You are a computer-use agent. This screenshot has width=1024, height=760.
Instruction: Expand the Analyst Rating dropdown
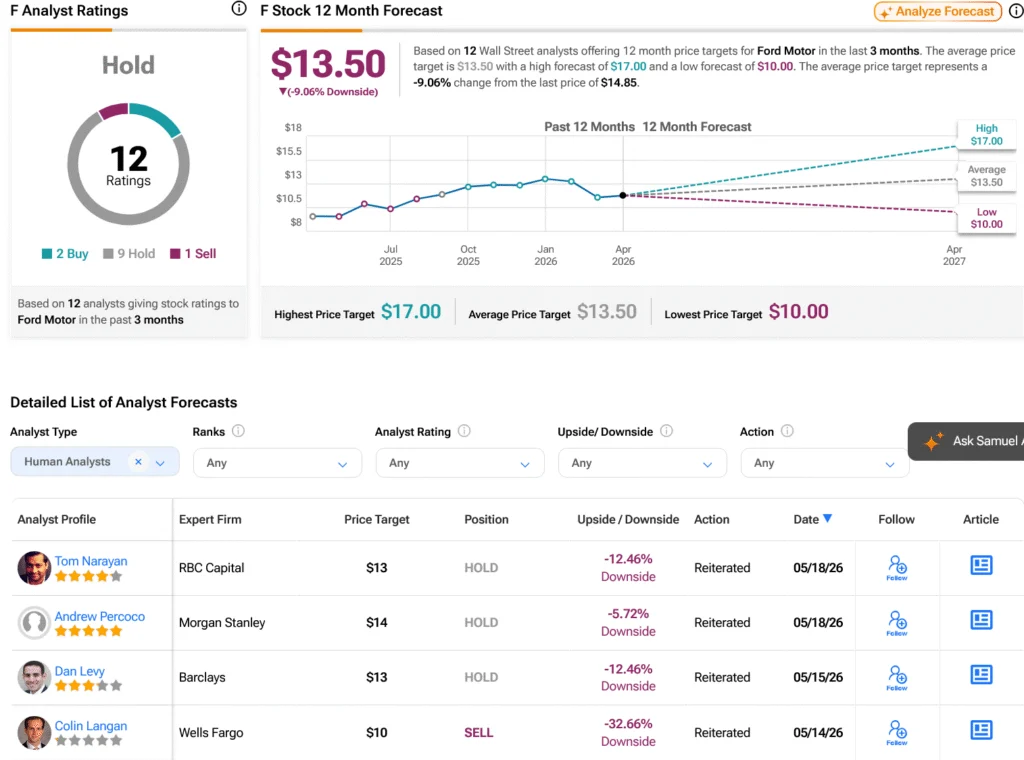460,463
